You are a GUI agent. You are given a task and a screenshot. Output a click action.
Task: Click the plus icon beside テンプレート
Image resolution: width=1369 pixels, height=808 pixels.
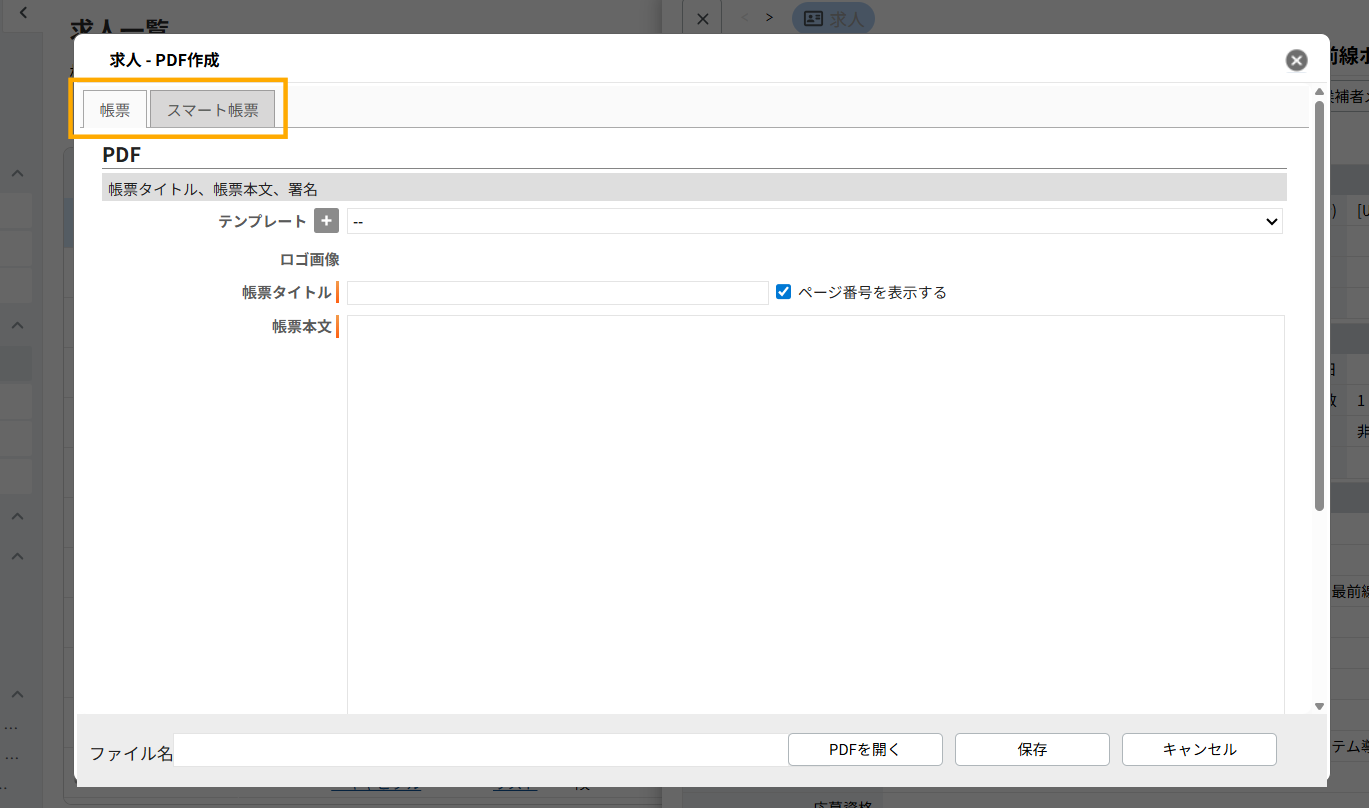(x=326, y=221)
